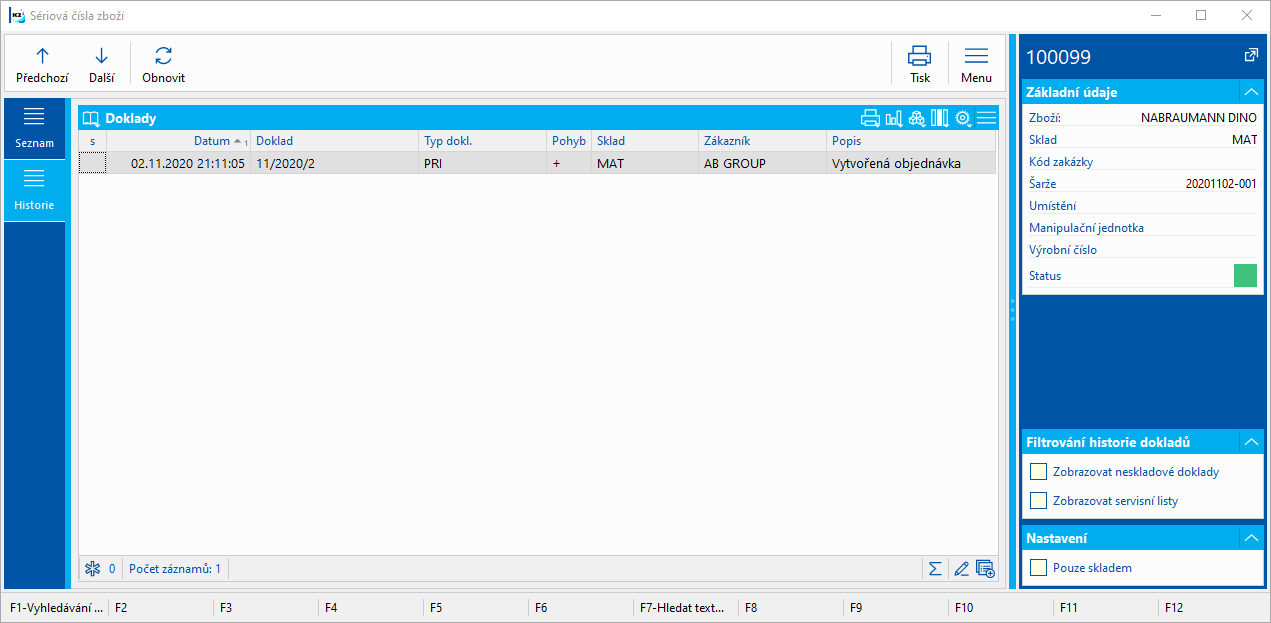Enable Zobrazovat neskladové doklady checkbox
1271x623 pixels.
1038,471
